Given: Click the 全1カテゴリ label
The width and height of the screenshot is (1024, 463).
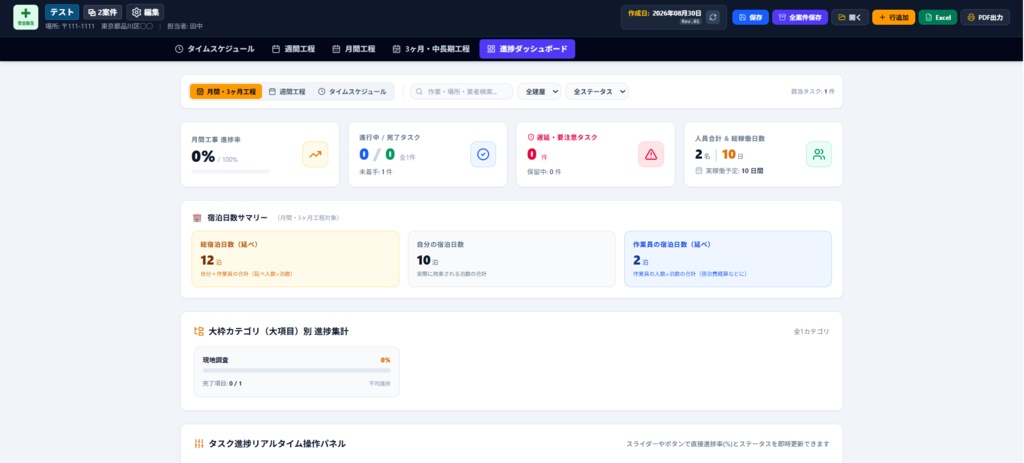Looking at the screenshot, I should 811,332.
